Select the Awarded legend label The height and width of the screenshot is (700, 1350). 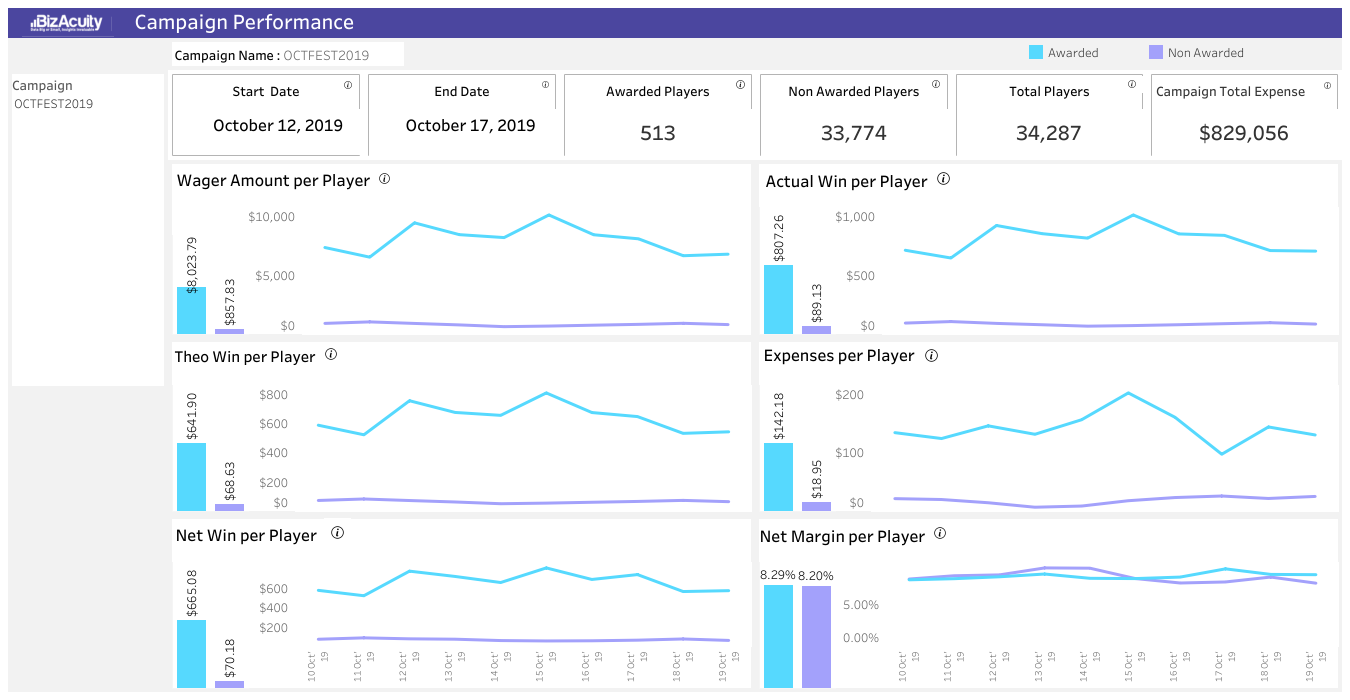pos(1073,53)
